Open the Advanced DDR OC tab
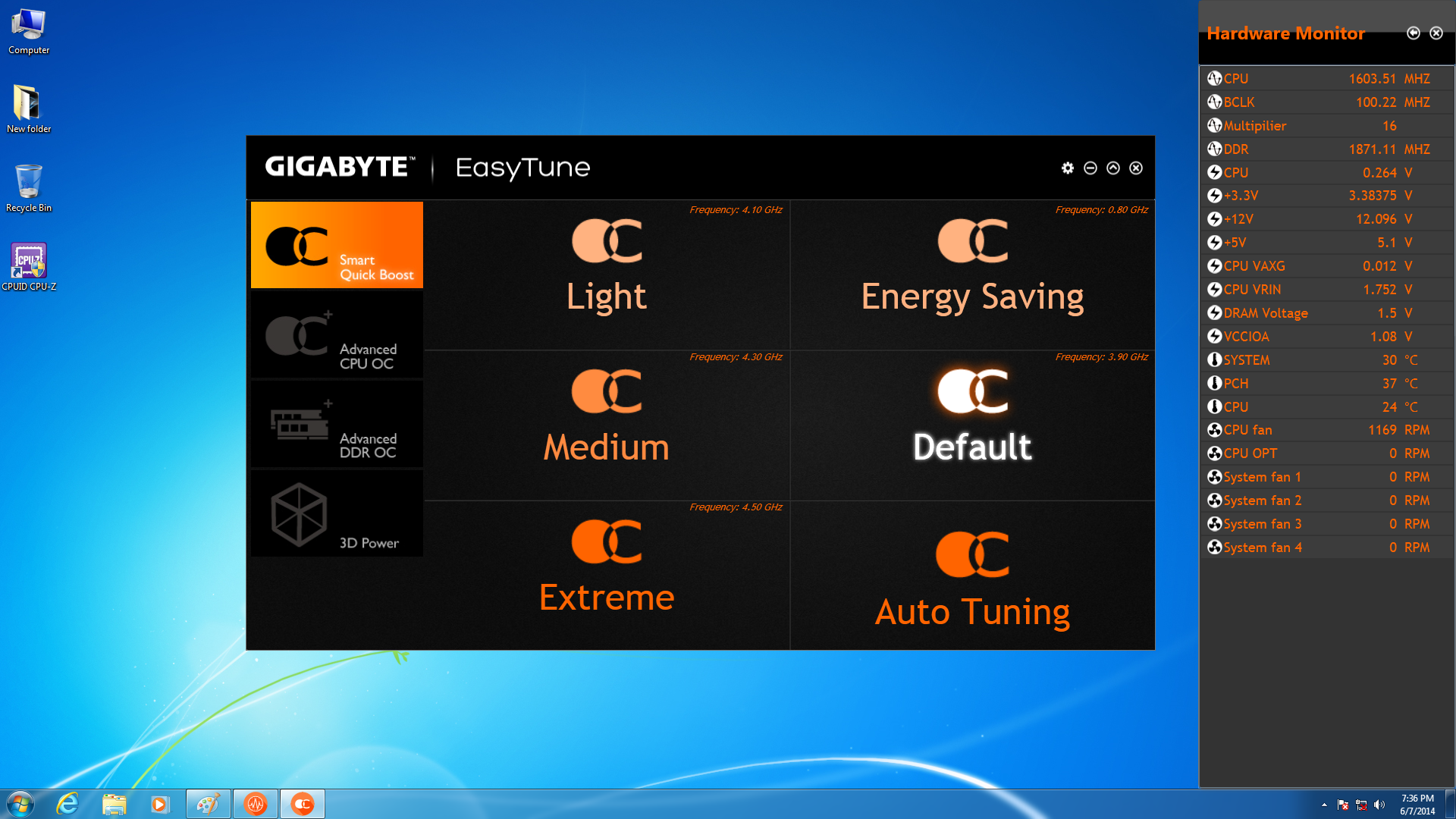 pos(337,424)
